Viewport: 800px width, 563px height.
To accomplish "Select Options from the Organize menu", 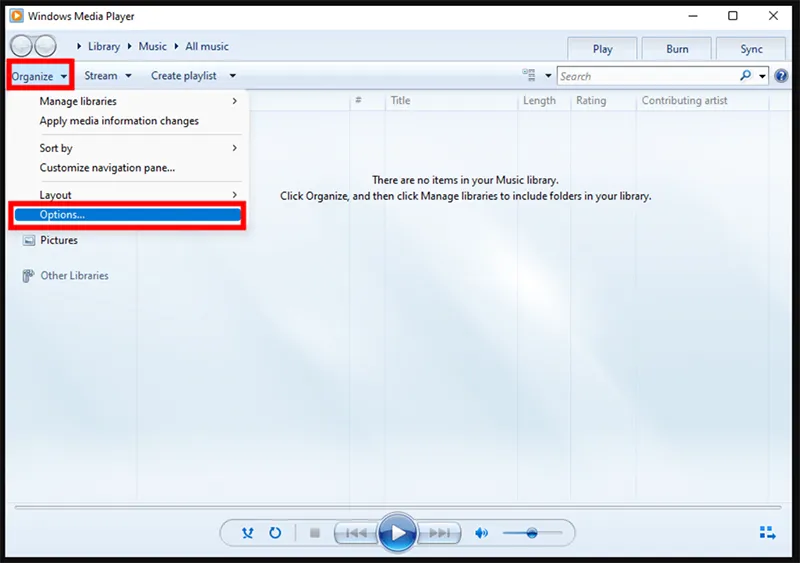I will pos(128,215).
